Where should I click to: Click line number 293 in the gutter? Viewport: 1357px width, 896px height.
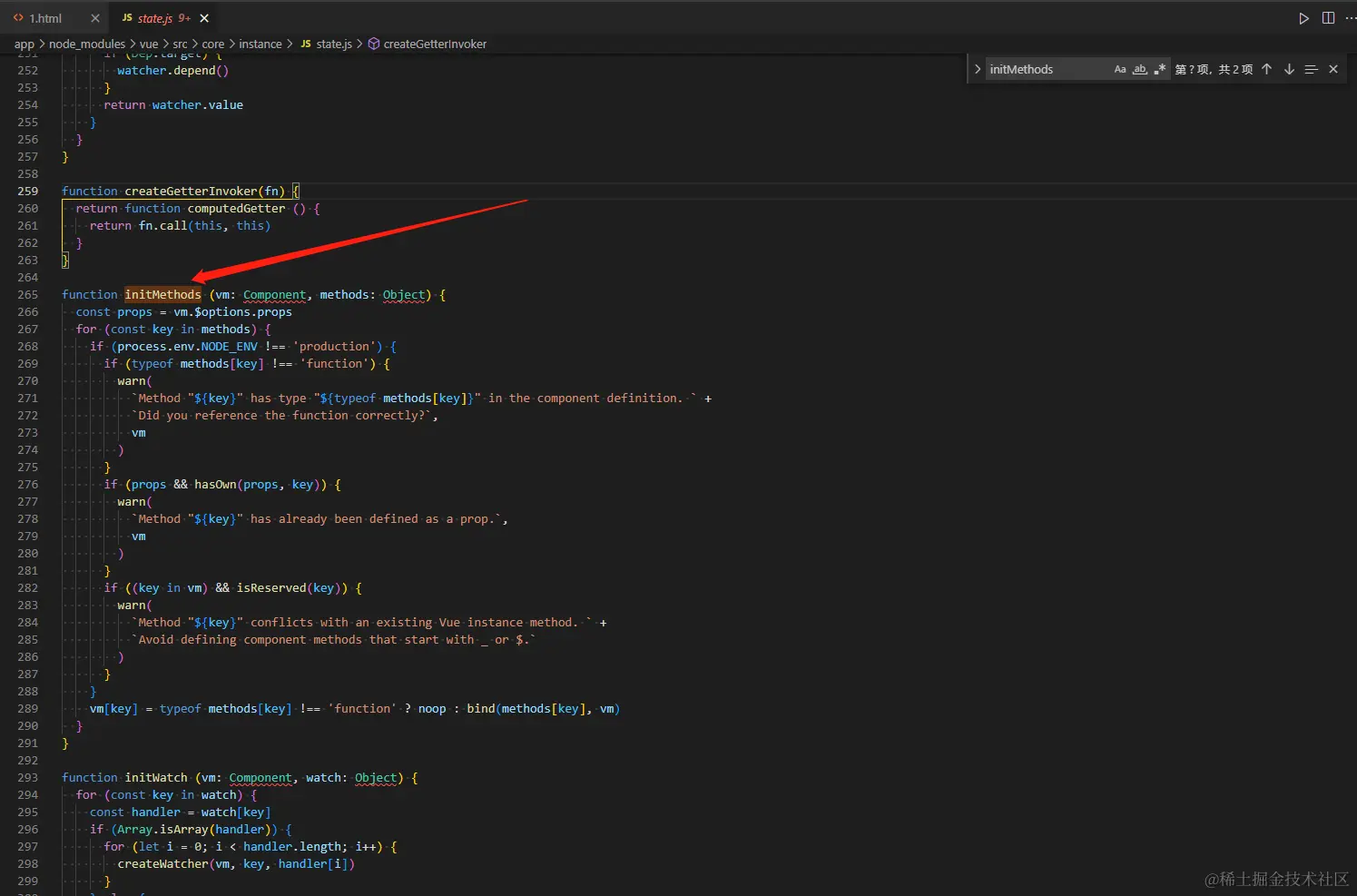pos(28,777)
